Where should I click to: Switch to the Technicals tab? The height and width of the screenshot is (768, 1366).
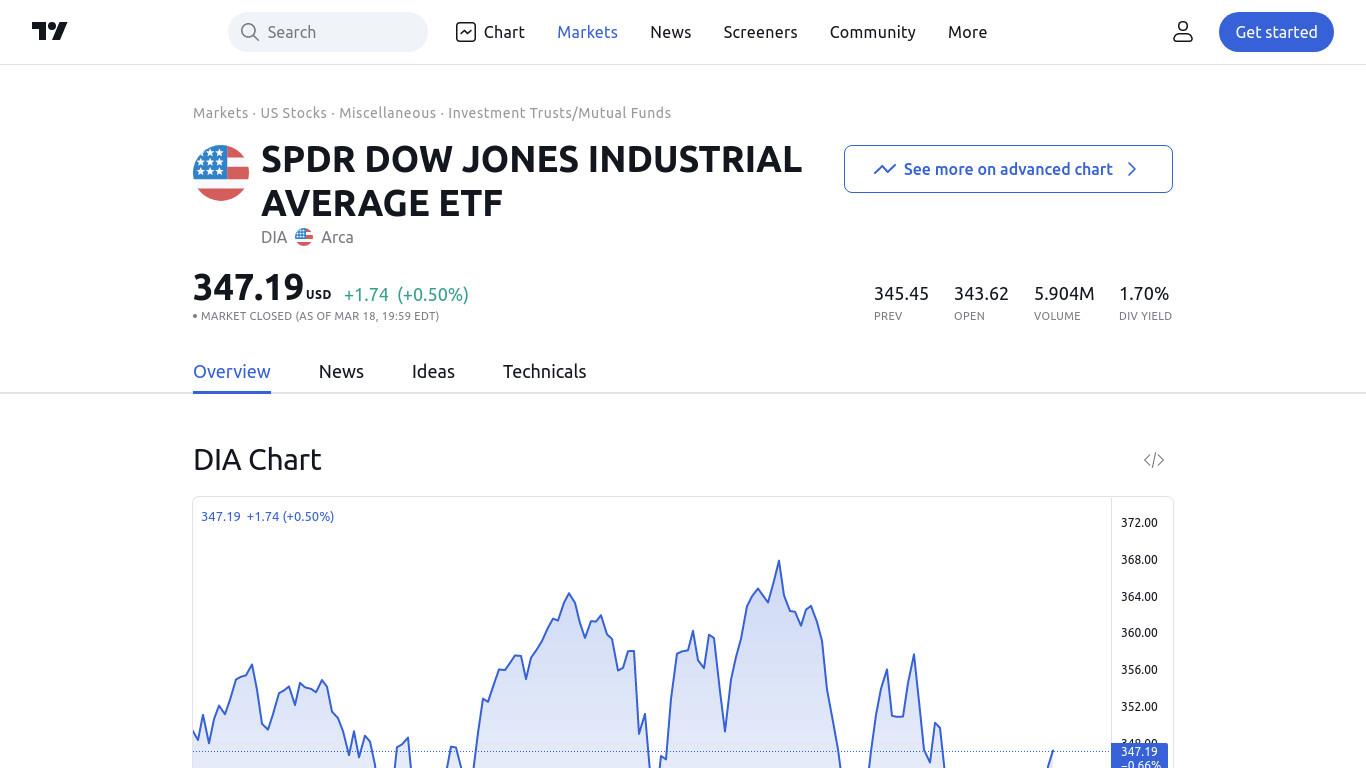544,371
